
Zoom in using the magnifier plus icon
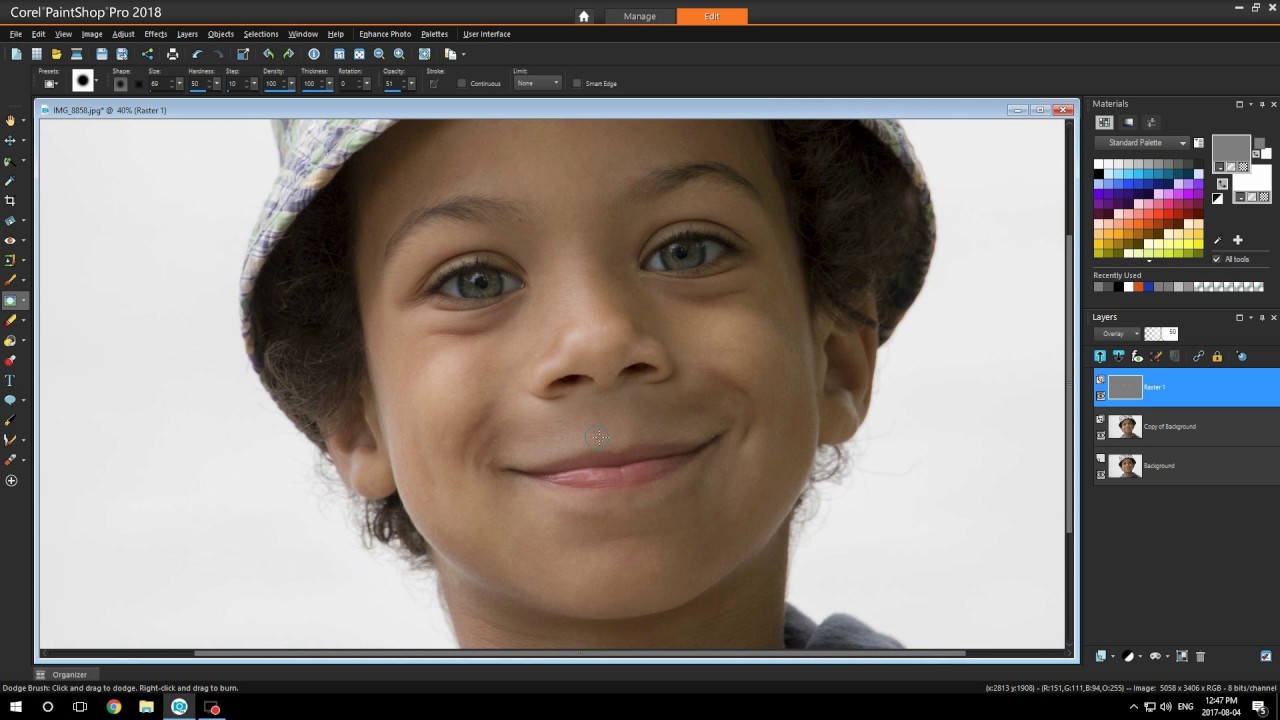tap(399, 54)
